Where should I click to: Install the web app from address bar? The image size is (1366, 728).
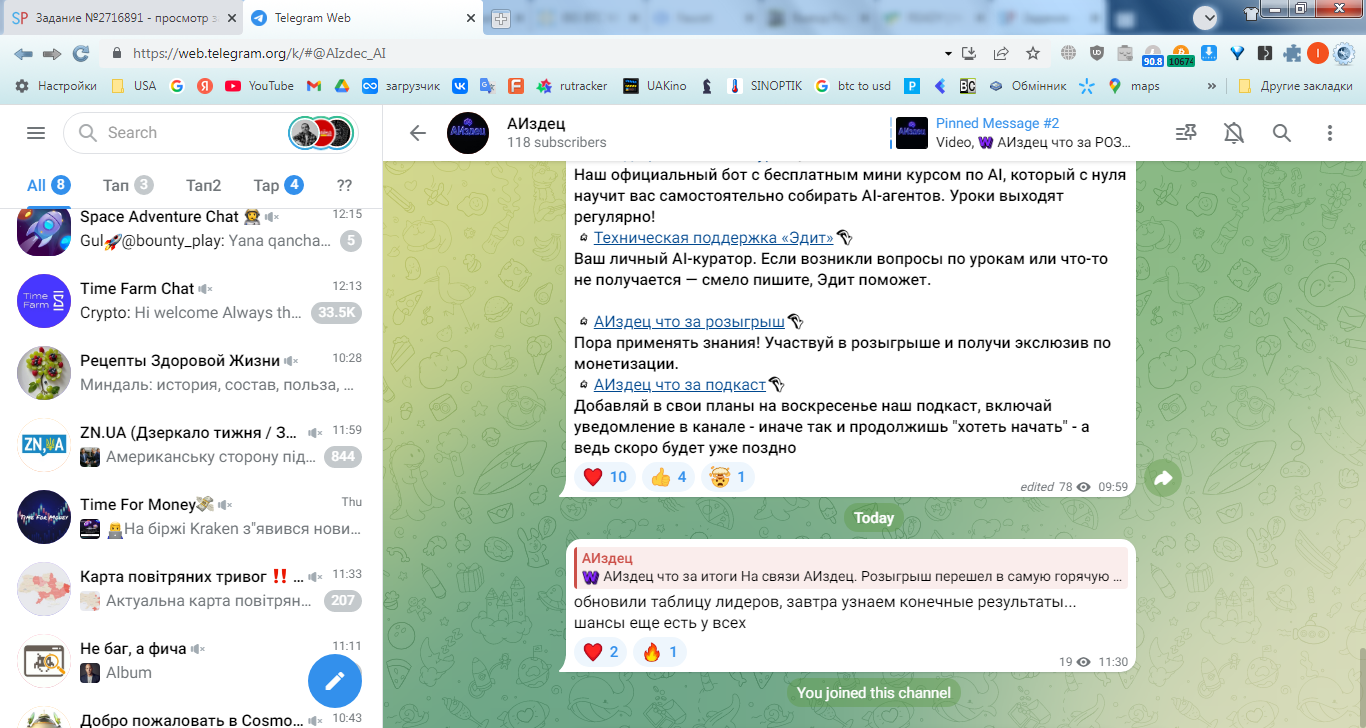point(968,54)
